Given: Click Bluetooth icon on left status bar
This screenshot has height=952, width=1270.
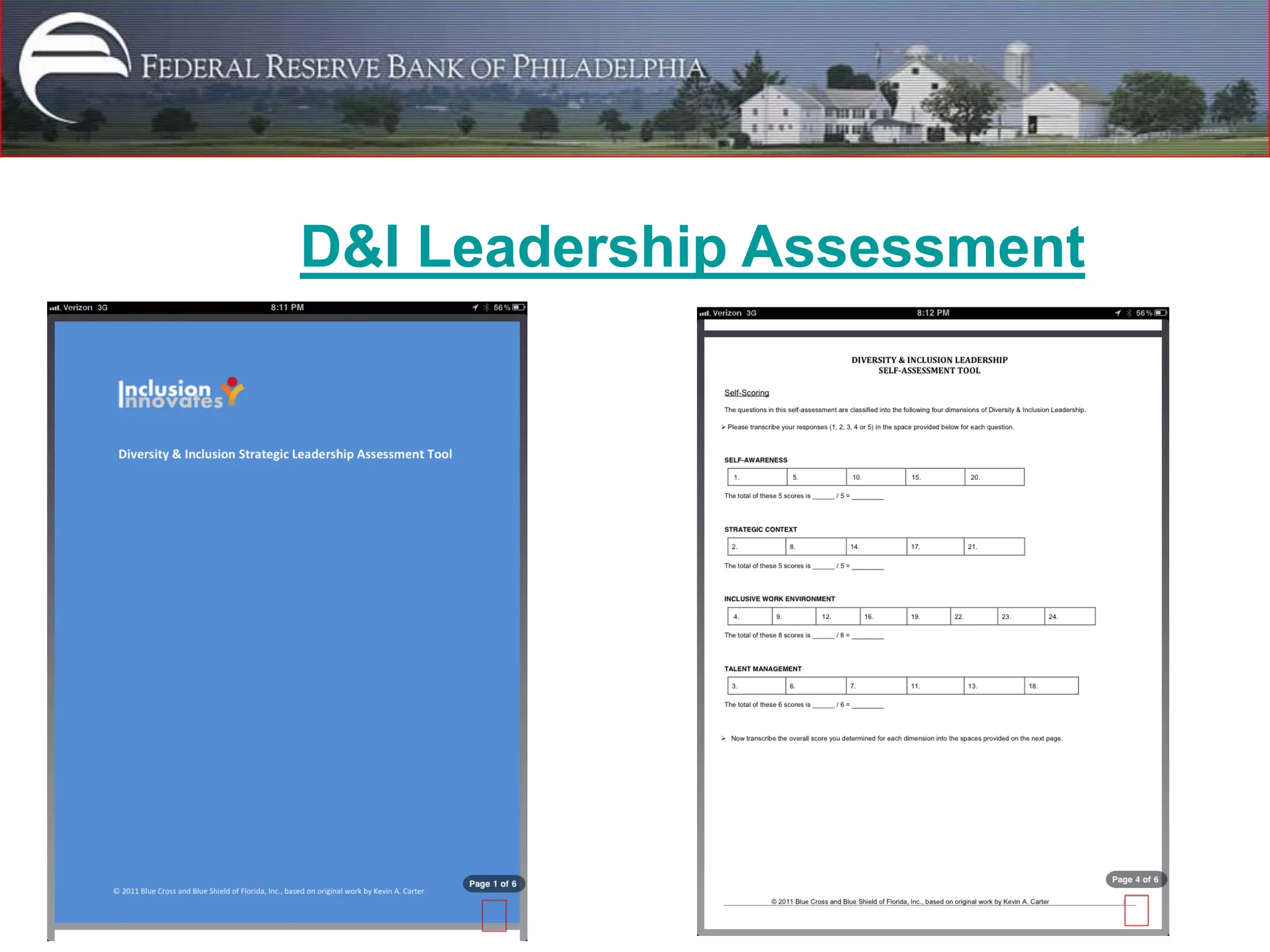Looking at the screenshot, I should (x=487, y=307).
